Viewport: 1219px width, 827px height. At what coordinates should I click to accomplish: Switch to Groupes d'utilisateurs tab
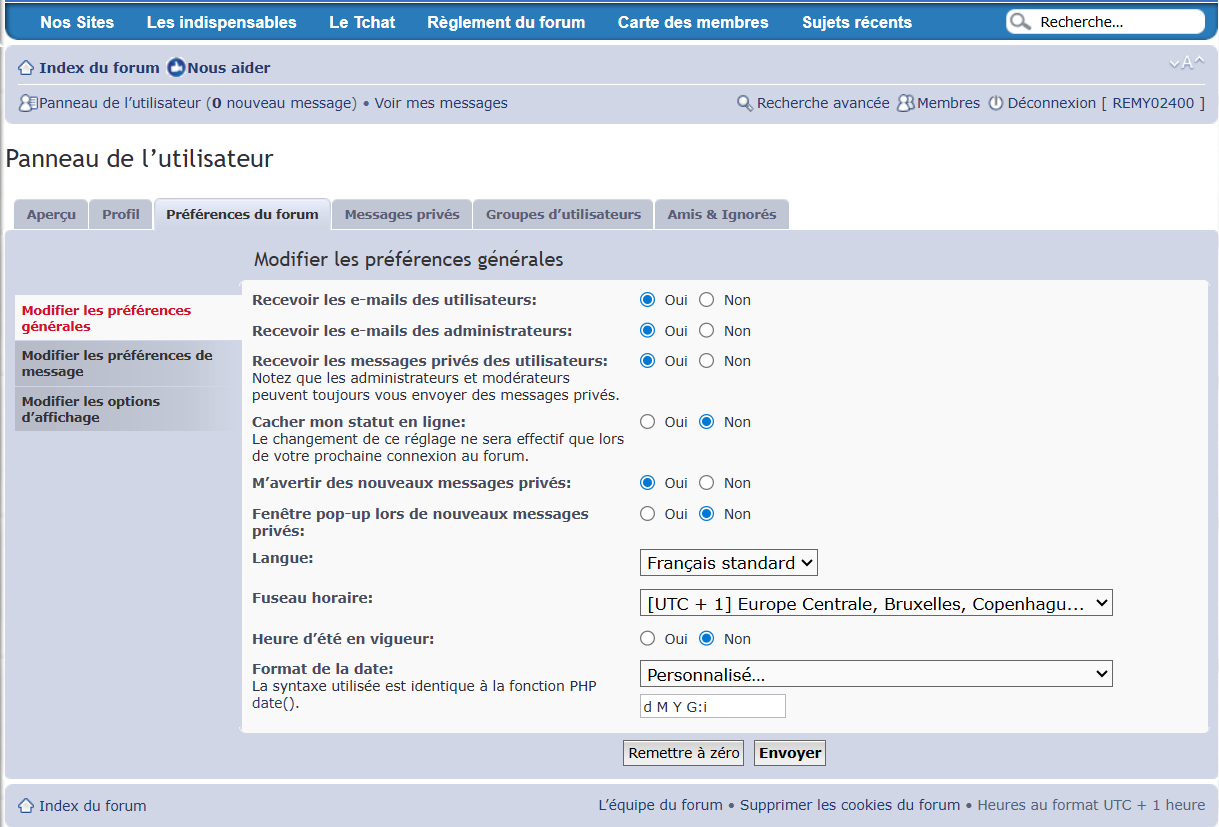click(563, 215)
